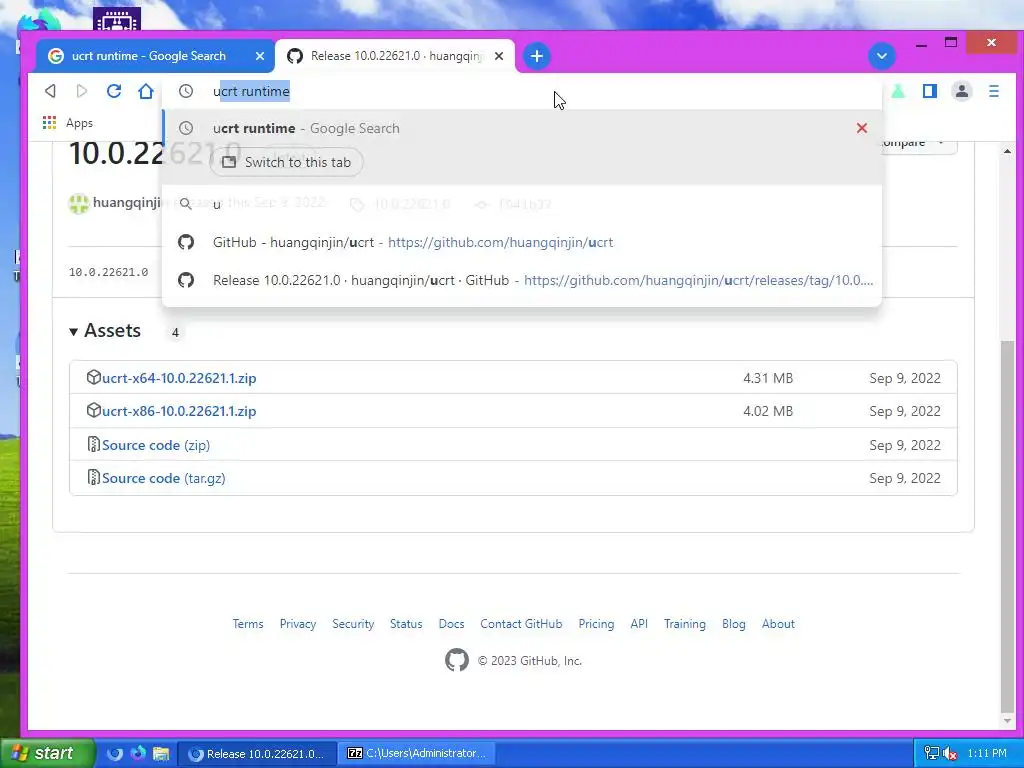Open the API footer link

tap(639, 624)
